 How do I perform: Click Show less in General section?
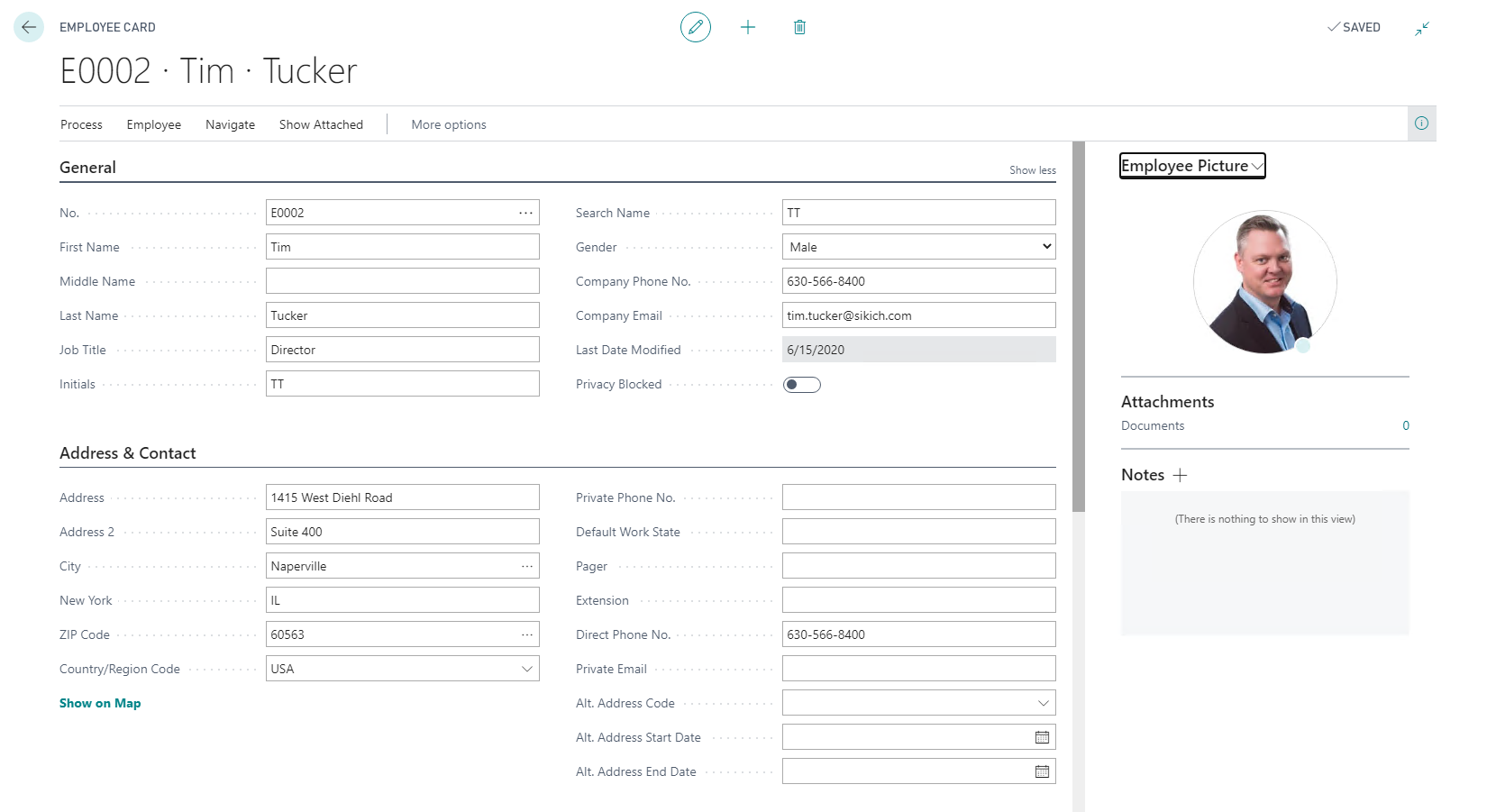pyautogui.click(x=1032, y=170)
